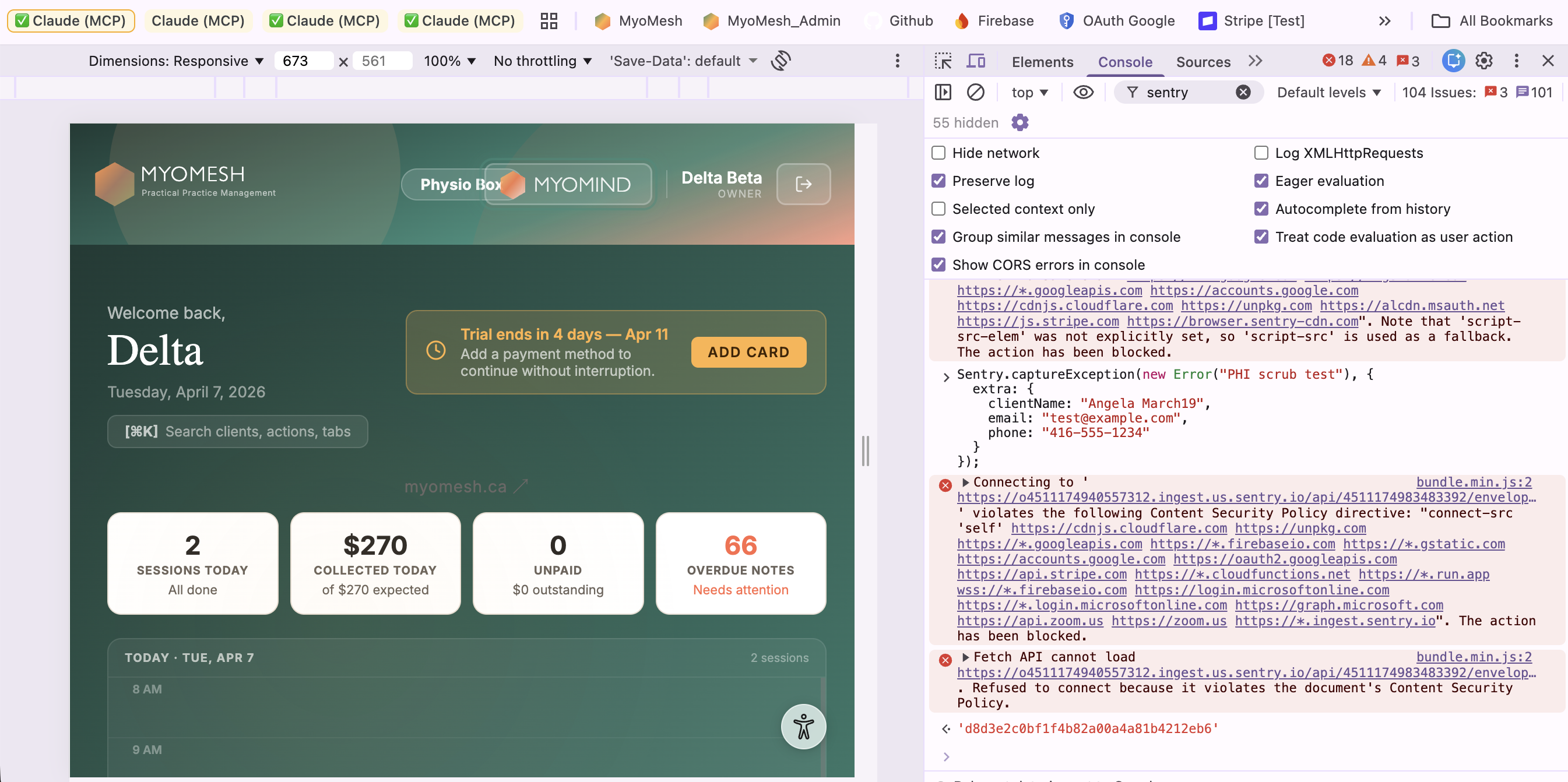Image resolution: width=1568 pixels, height=782 pixels.
Task: Open the All Bookmarks folder
Action: coord(1491,21)
